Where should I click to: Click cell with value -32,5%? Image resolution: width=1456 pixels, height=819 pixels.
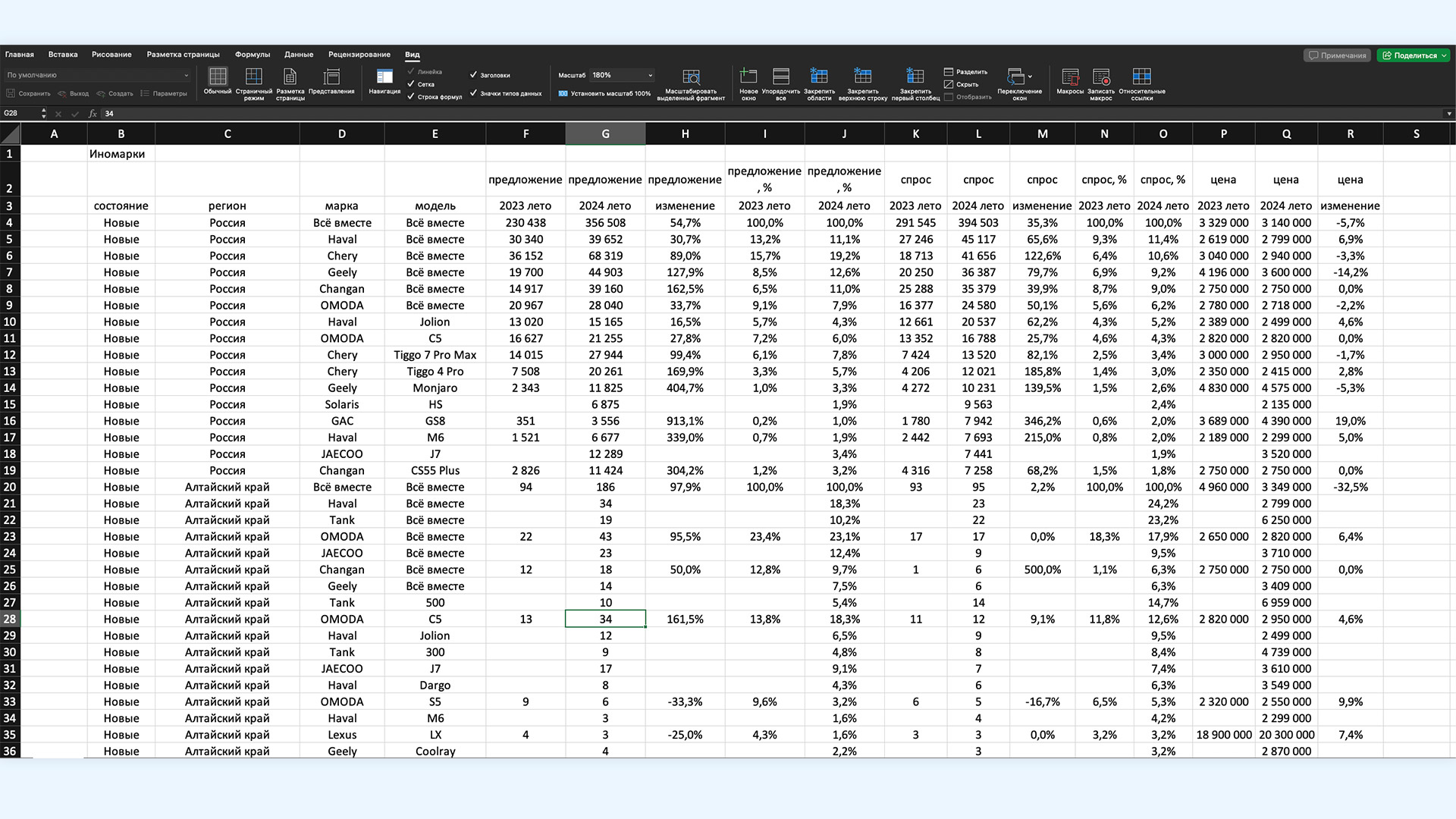[x=1350, y=487]
